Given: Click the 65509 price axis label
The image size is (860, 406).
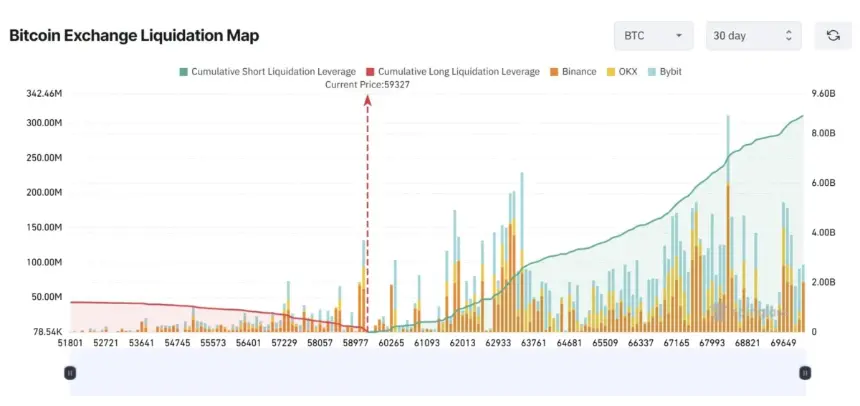Looking at the screenshot, I should [x=605, y=343].
